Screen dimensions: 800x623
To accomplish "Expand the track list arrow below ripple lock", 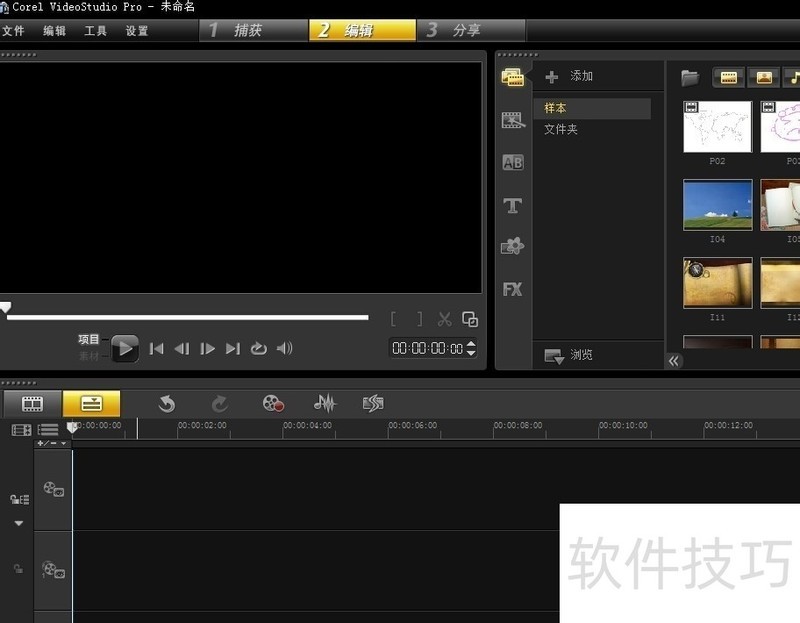I will 18,523.
